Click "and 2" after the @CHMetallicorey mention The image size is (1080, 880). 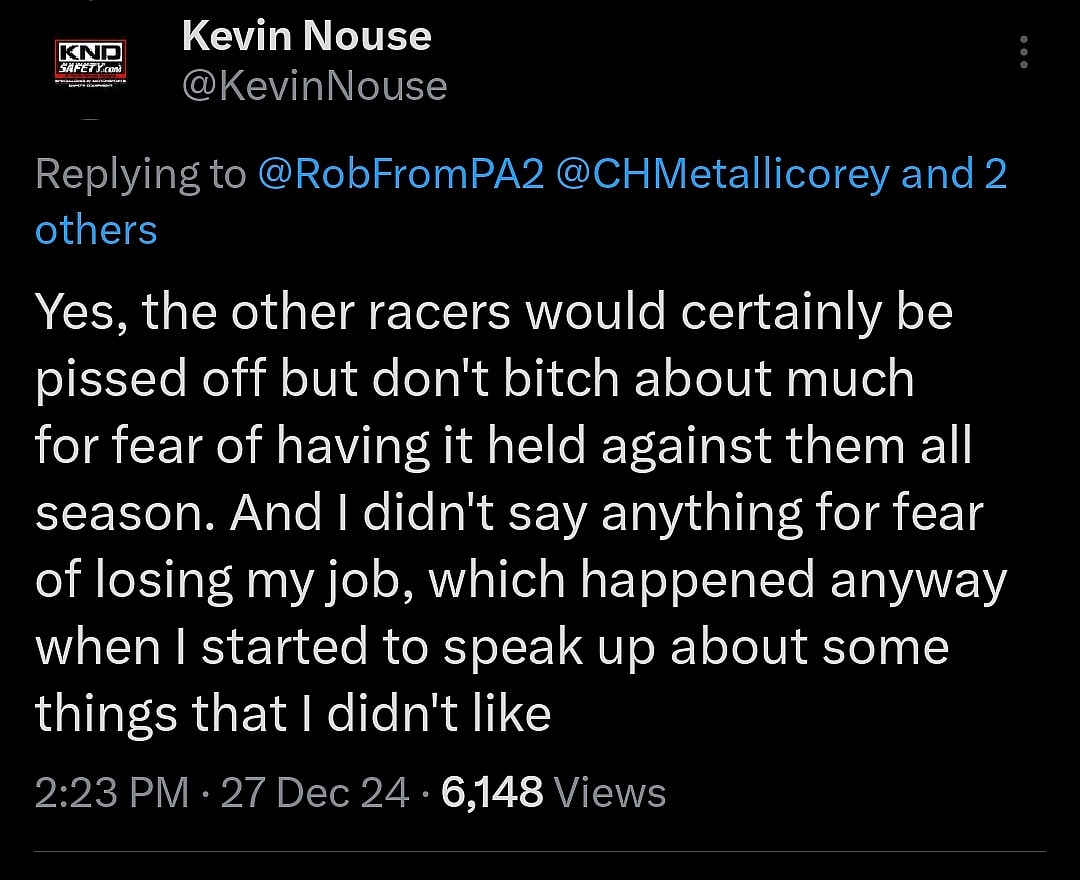(954, 174)
